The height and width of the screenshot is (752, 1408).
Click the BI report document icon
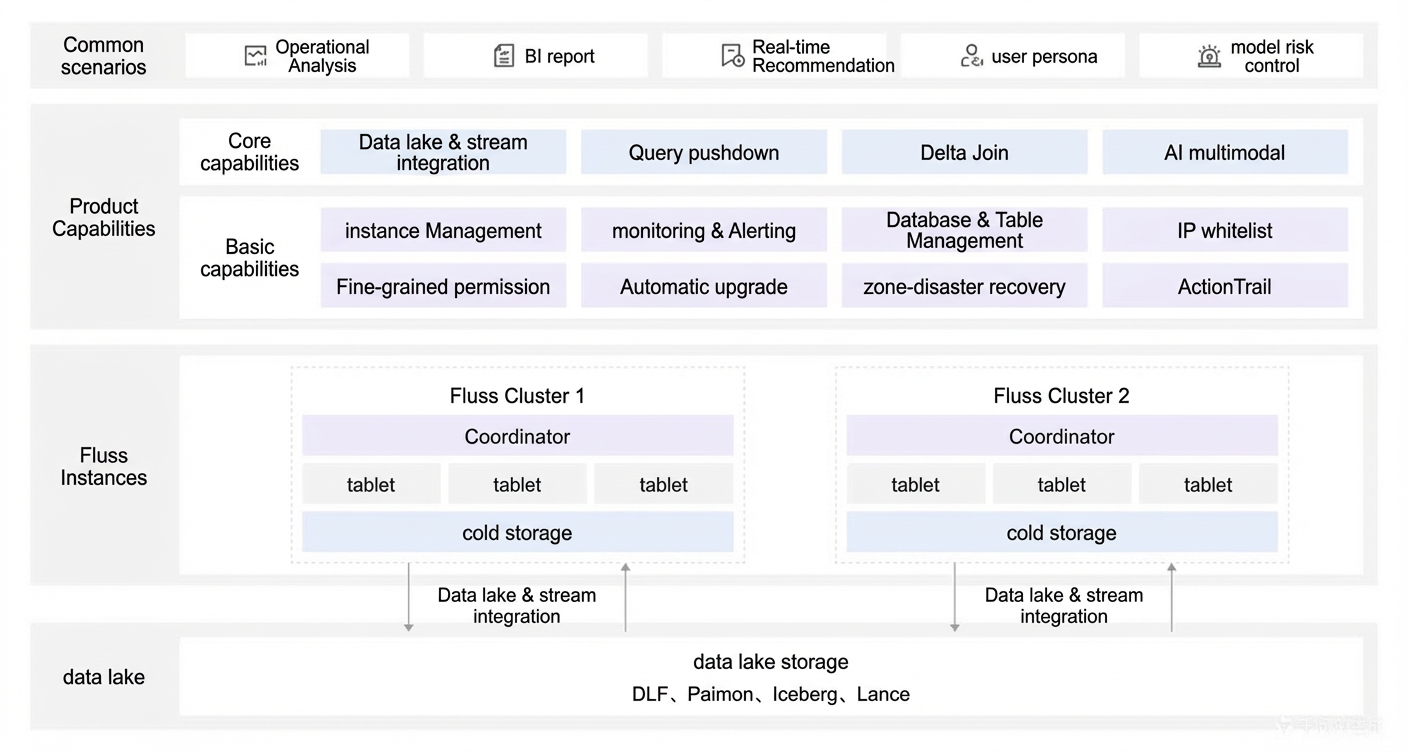(x=505, y=56)
